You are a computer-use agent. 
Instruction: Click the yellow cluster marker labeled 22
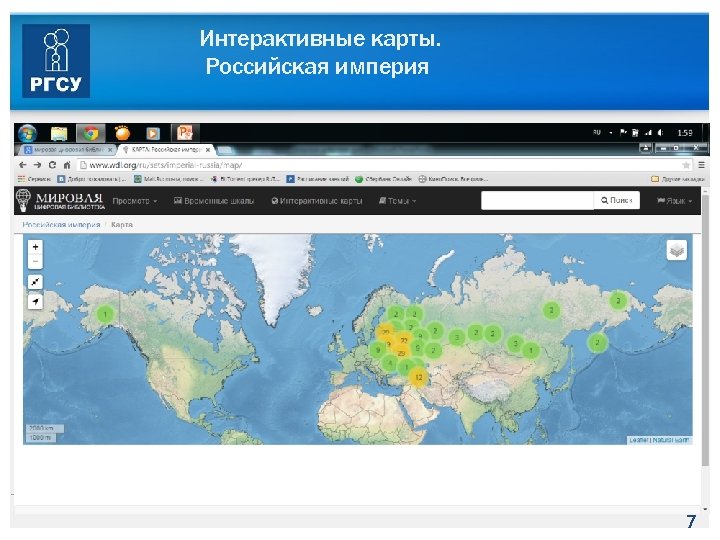[404, 341]
